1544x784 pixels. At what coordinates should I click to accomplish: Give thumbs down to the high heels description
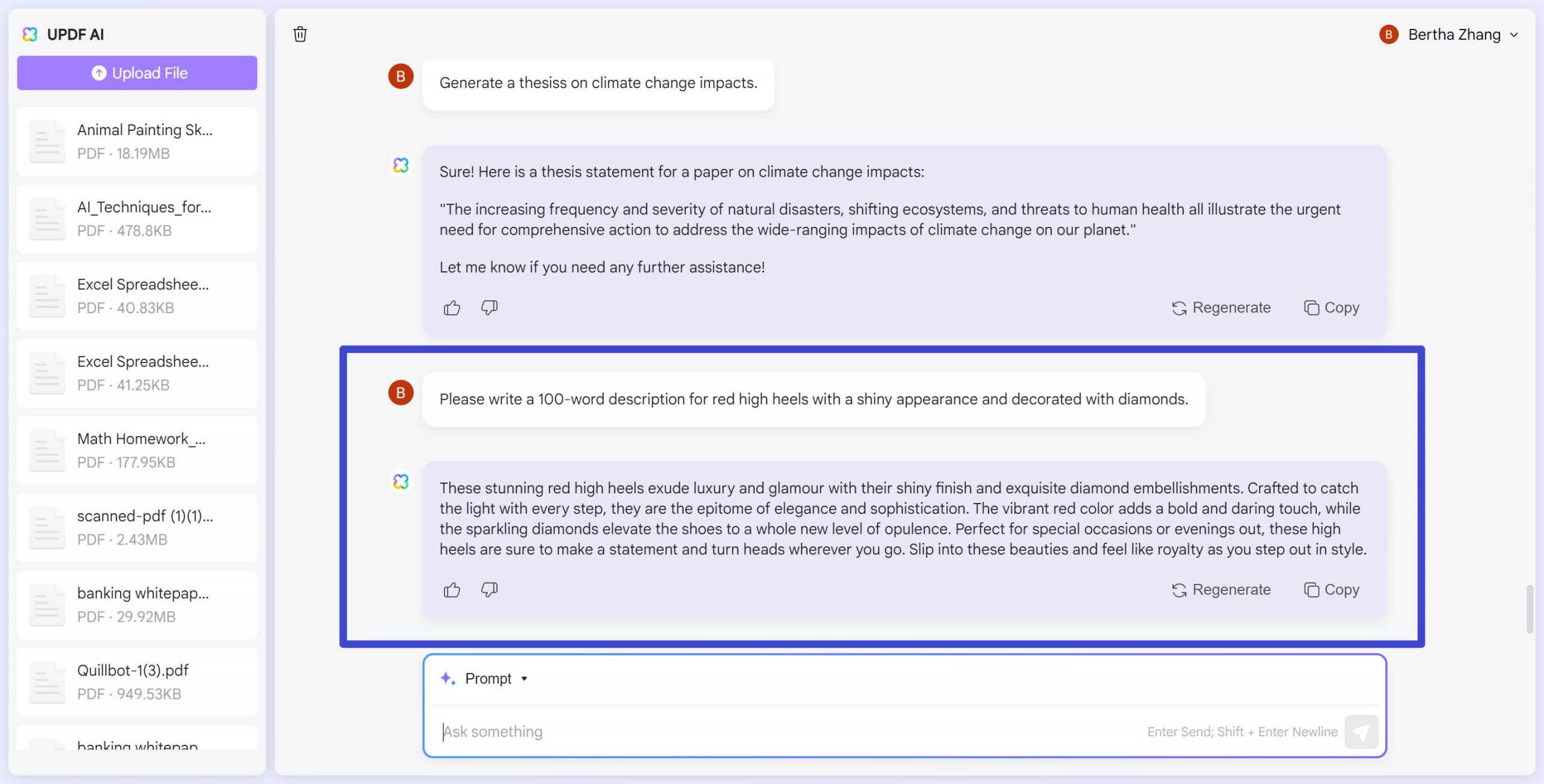[489, 589]
